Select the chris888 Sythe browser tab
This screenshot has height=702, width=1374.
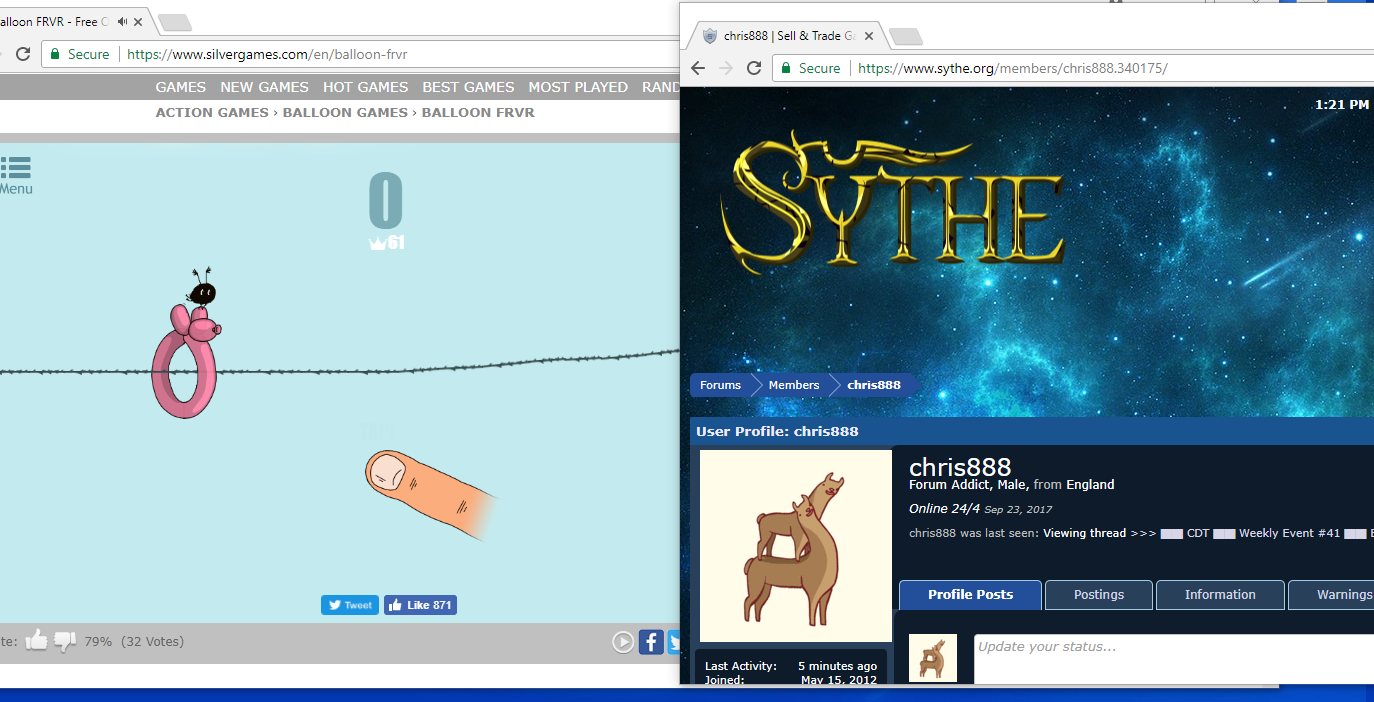[x=789, y=36]
